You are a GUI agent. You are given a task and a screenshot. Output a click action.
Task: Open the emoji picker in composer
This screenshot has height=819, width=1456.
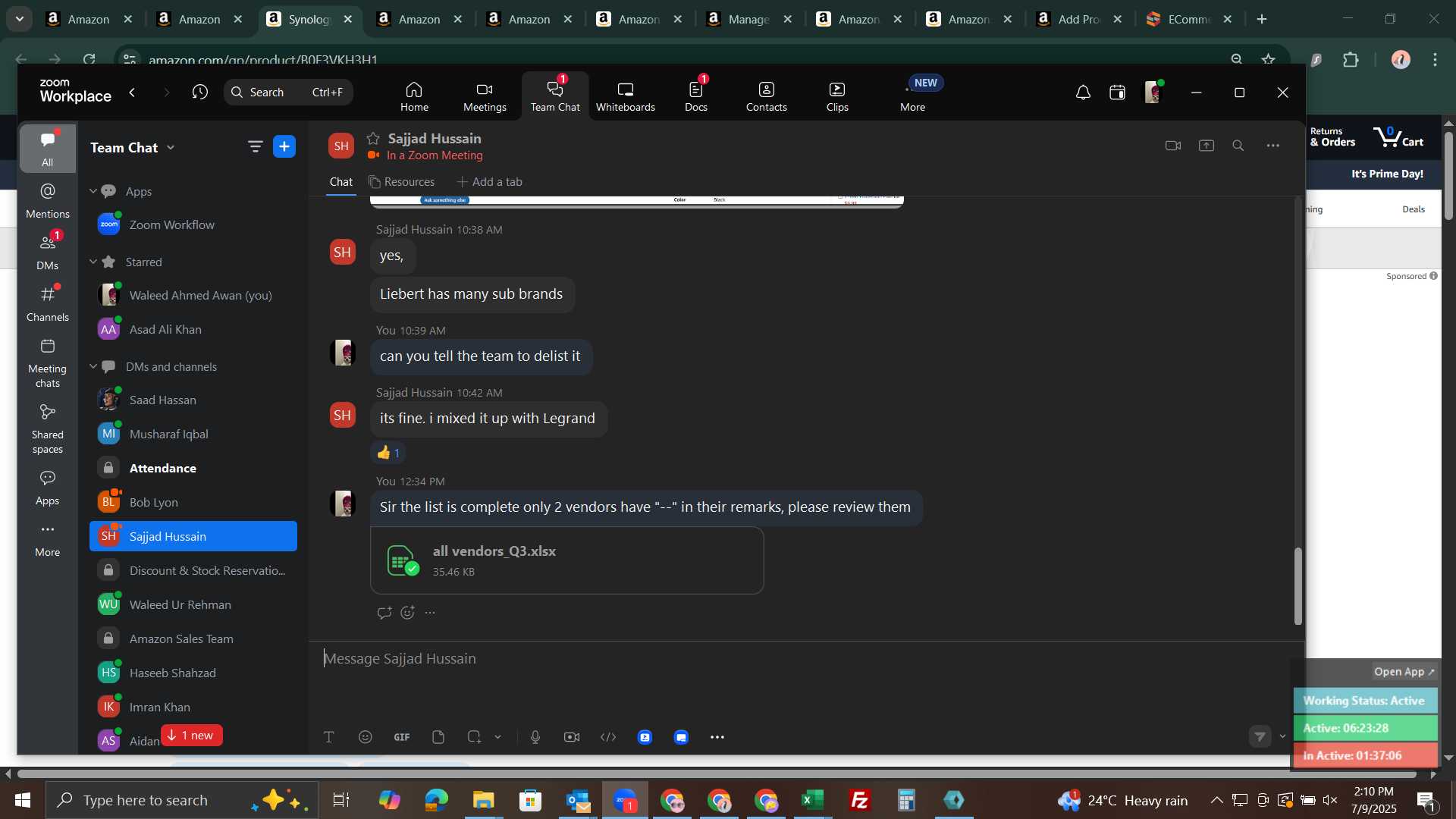pos(366,737)
